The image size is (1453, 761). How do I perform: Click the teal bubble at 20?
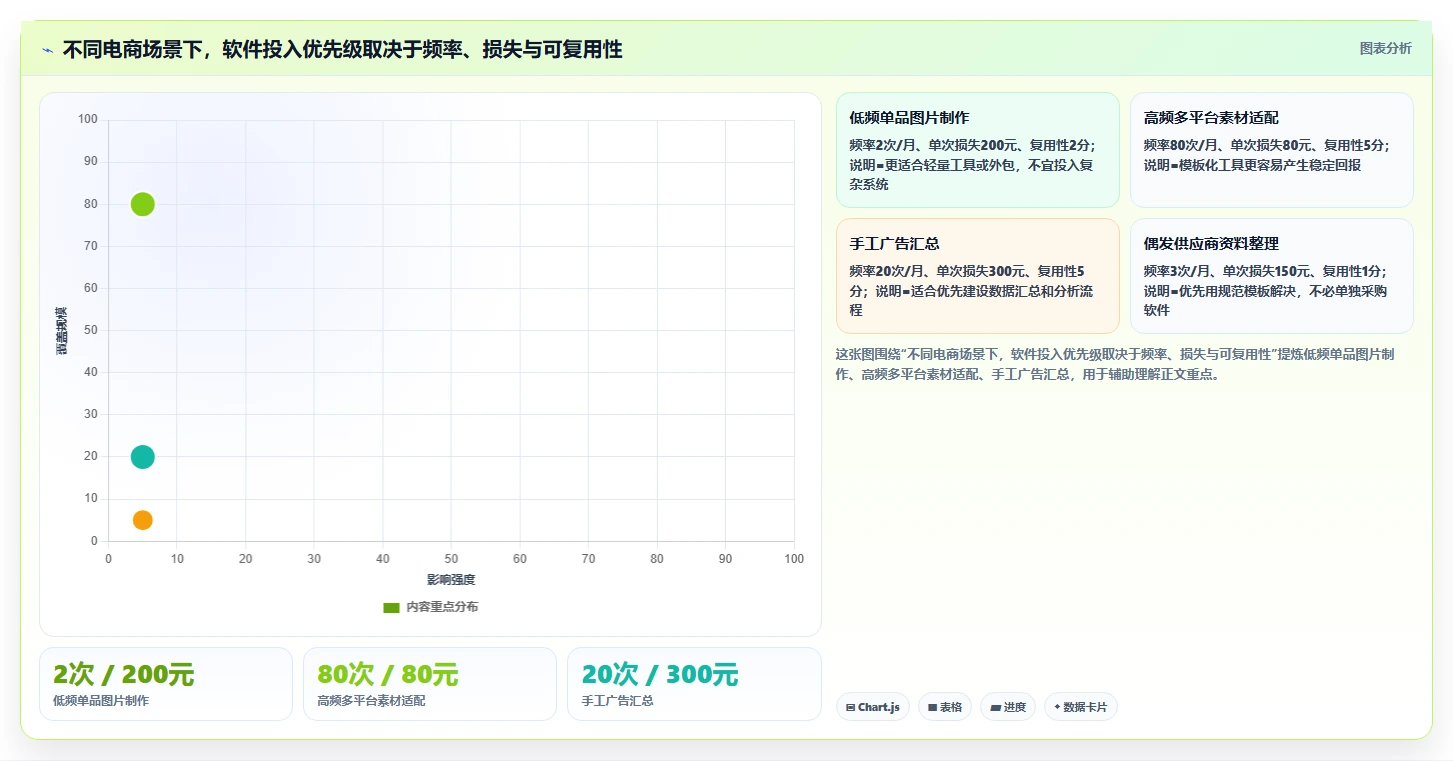(x=143, y=457)
